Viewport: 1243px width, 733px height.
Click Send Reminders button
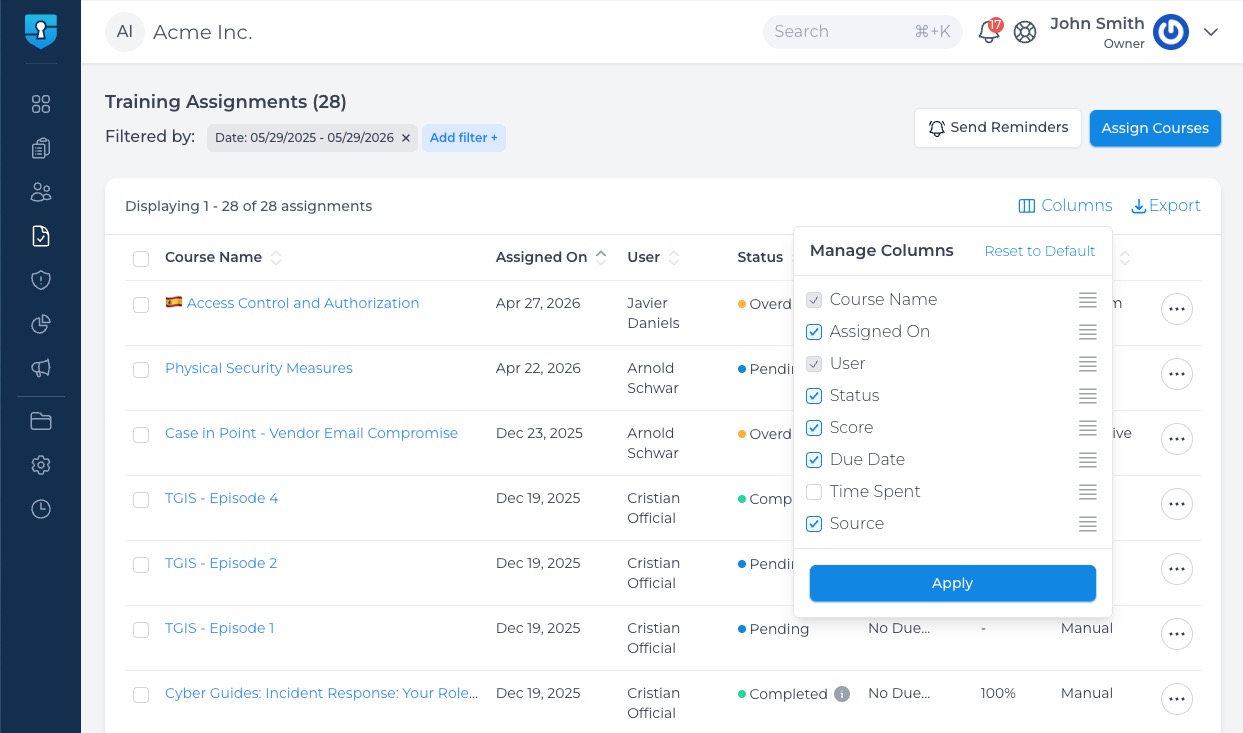point(998,128)
